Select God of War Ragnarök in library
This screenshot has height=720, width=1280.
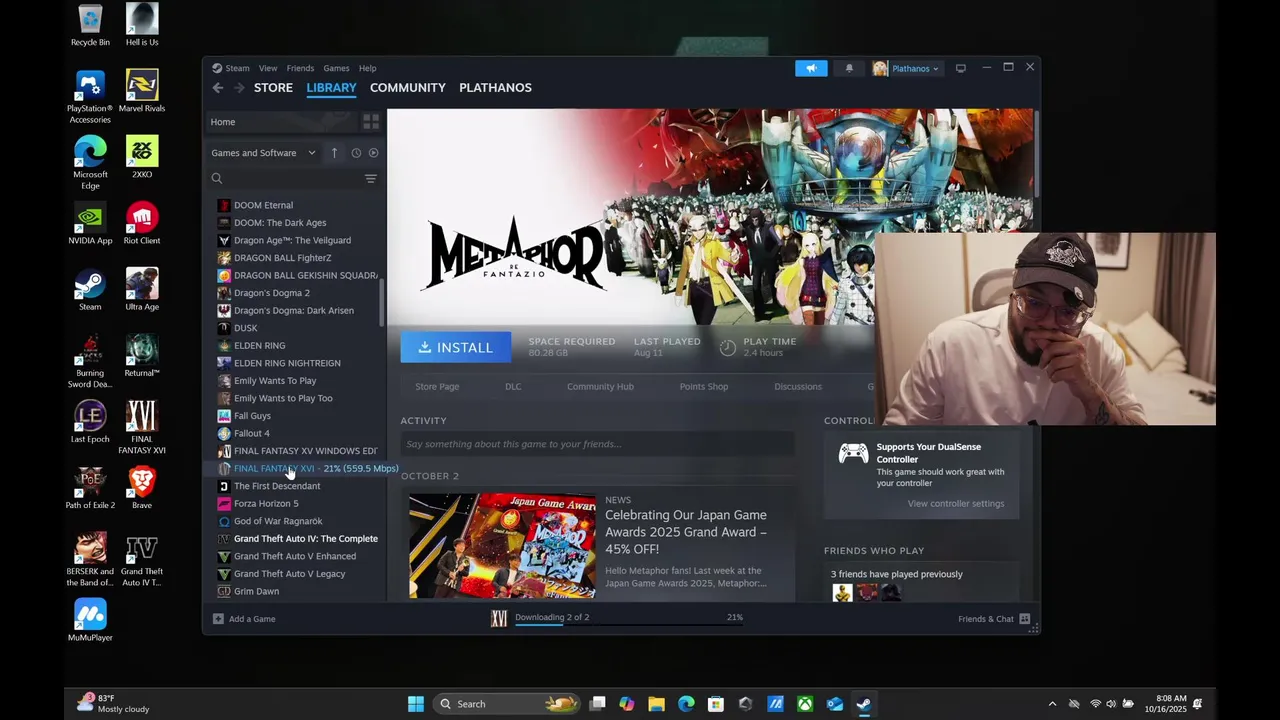coord(278,521)
